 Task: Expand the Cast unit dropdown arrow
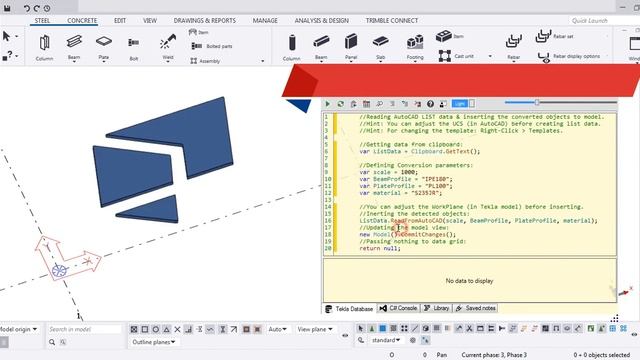490,56
